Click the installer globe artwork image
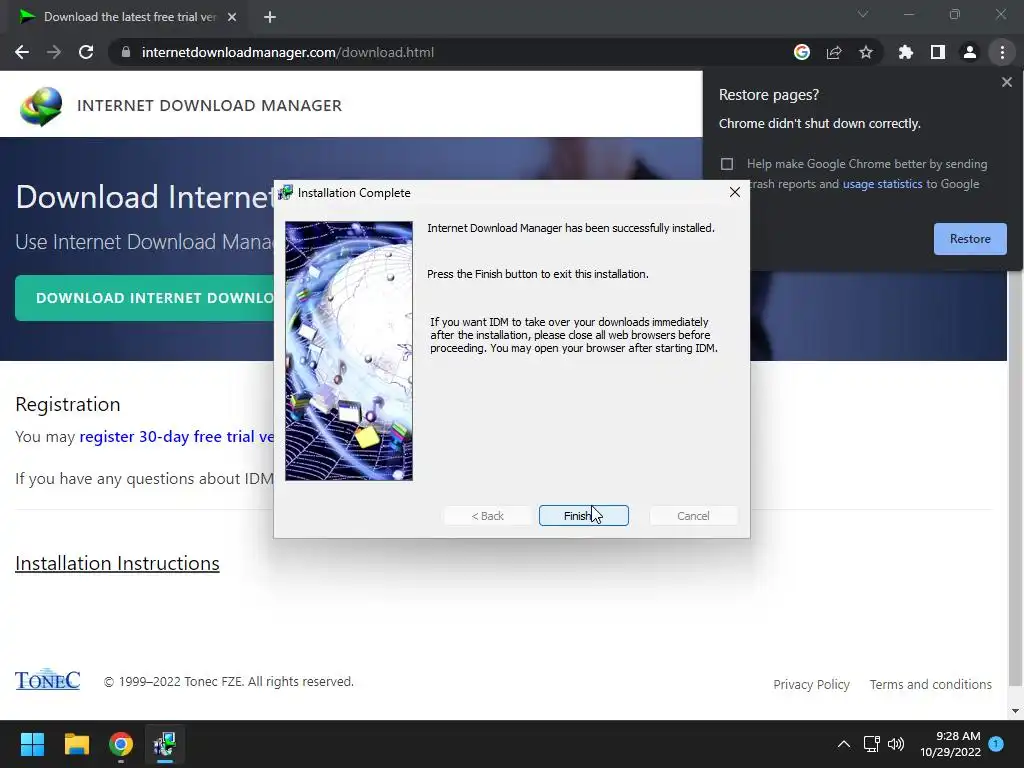This screenshot has height=768, width=1024. [x=349, y=351]
